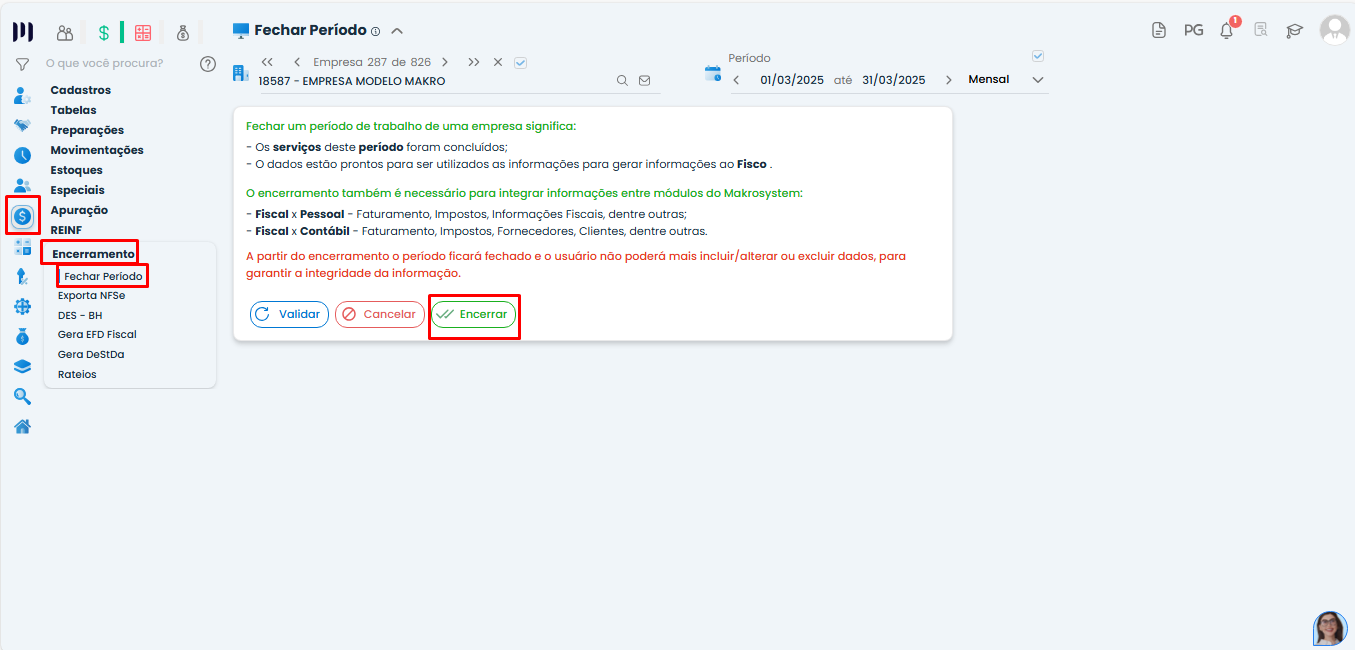
Task: Clear the company selection with the X
Action: point(498,62)
